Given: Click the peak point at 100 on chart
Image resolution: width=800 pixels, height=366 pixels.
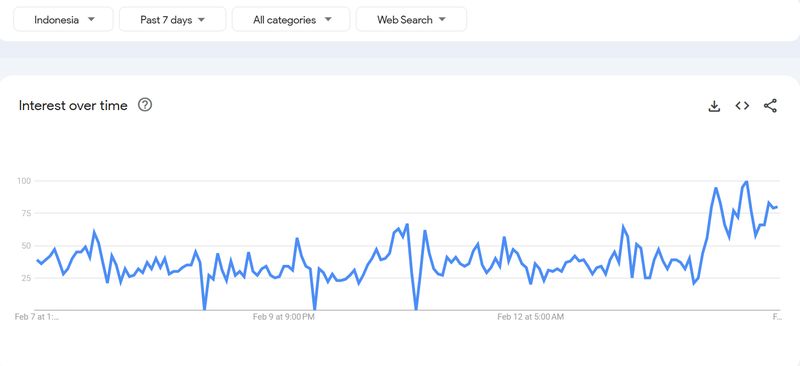Looking at the screenshot, I should (746, 181).
